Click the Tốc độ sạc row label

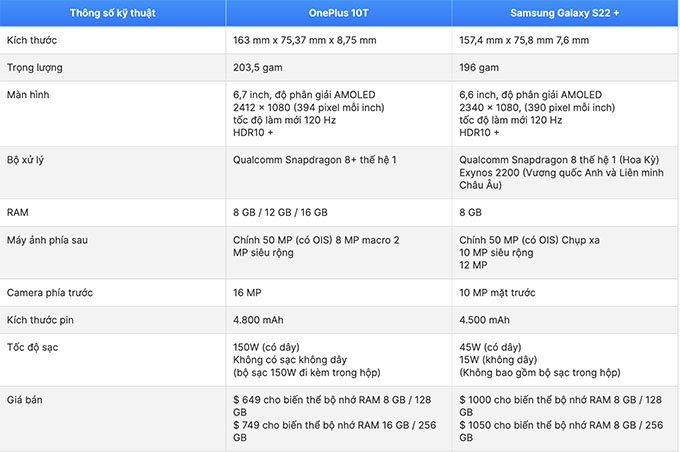click(33, 347)
